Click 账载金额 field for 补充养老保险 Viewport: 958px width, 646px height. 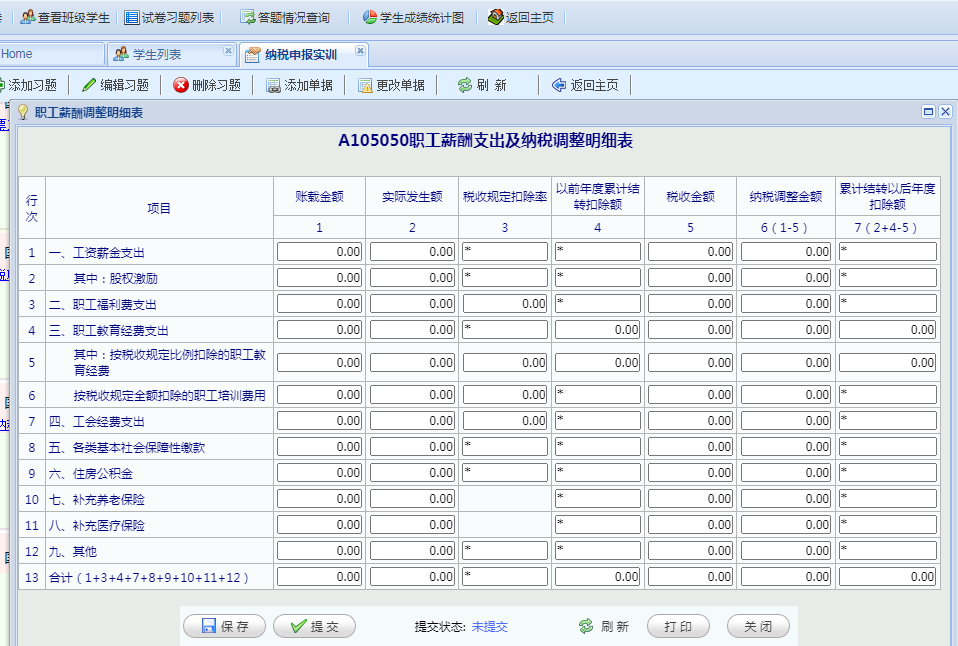pos(320,499)
